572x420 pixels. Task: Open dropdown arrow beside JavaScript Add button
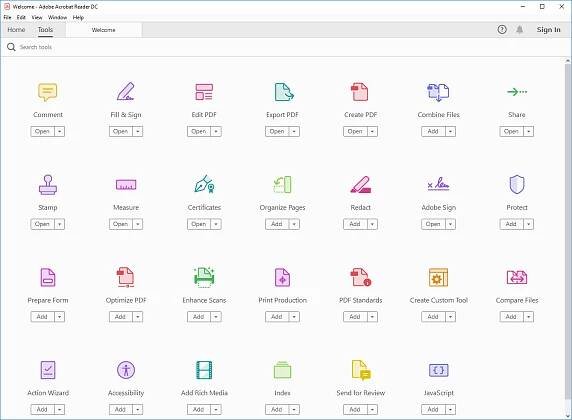tap(451, 409)
